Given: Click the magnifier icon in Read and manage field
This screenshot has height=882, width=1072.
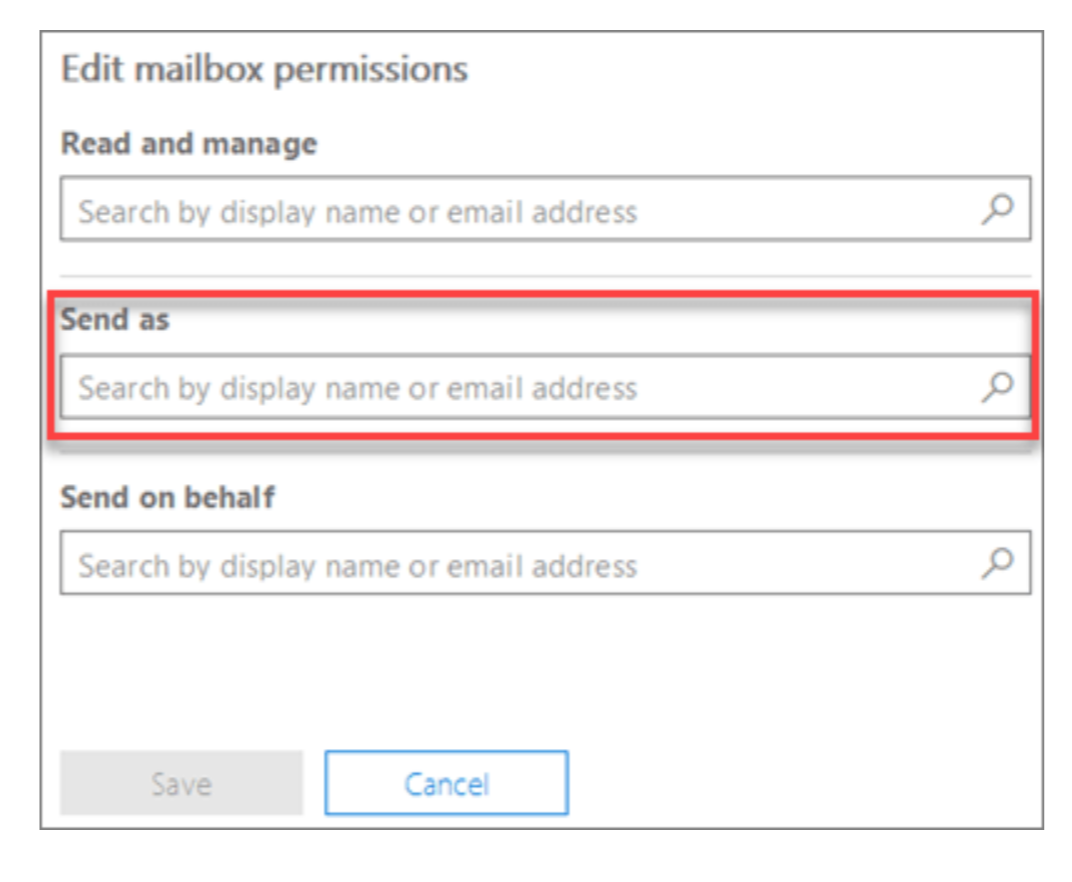Looking at the screenshot, I should pyautogui.click(x=997, y=209).
